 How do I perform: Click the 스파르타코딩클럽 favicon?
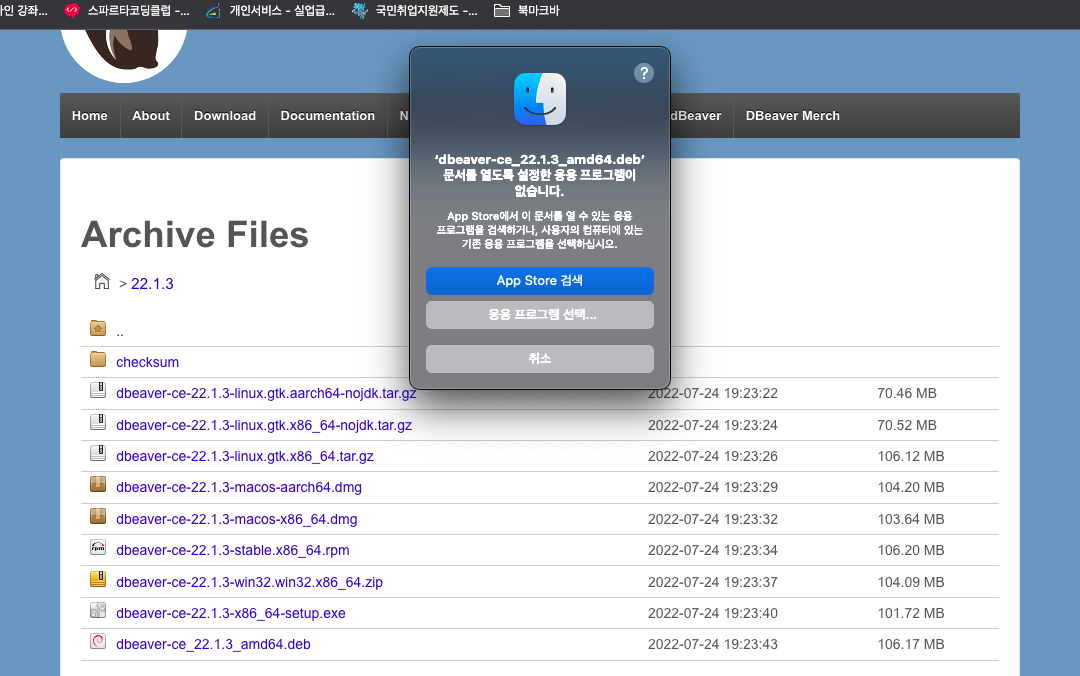[x=72, y=10]
